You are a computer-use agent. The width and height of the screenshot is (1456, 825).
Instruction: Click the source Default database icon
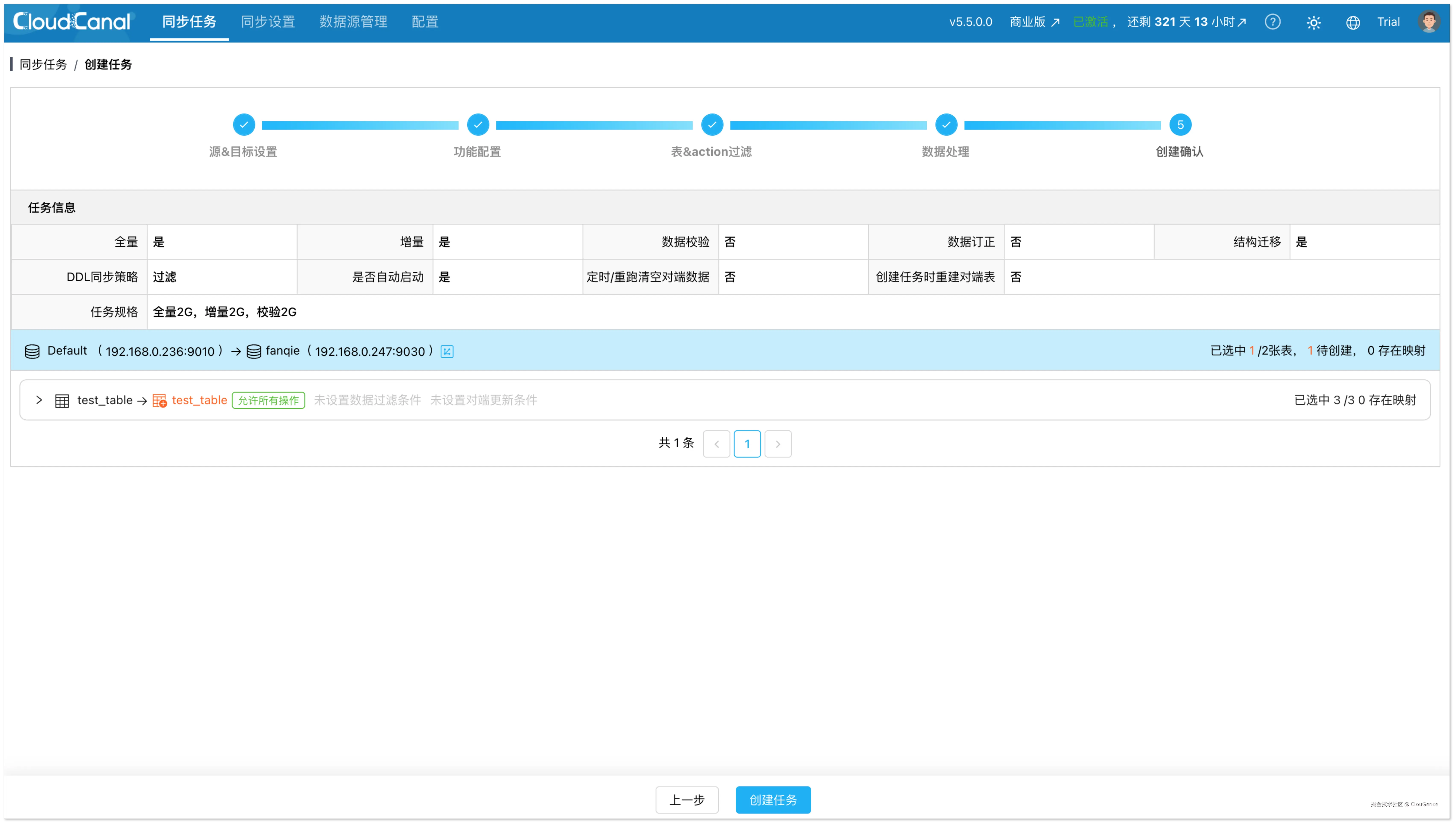[x=32, y=351]
